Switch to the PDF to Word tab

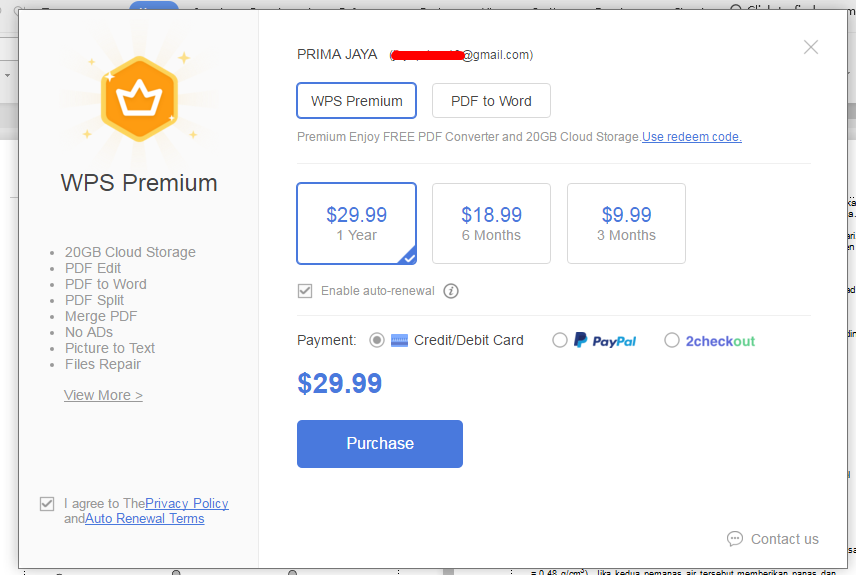pos(491,101)
